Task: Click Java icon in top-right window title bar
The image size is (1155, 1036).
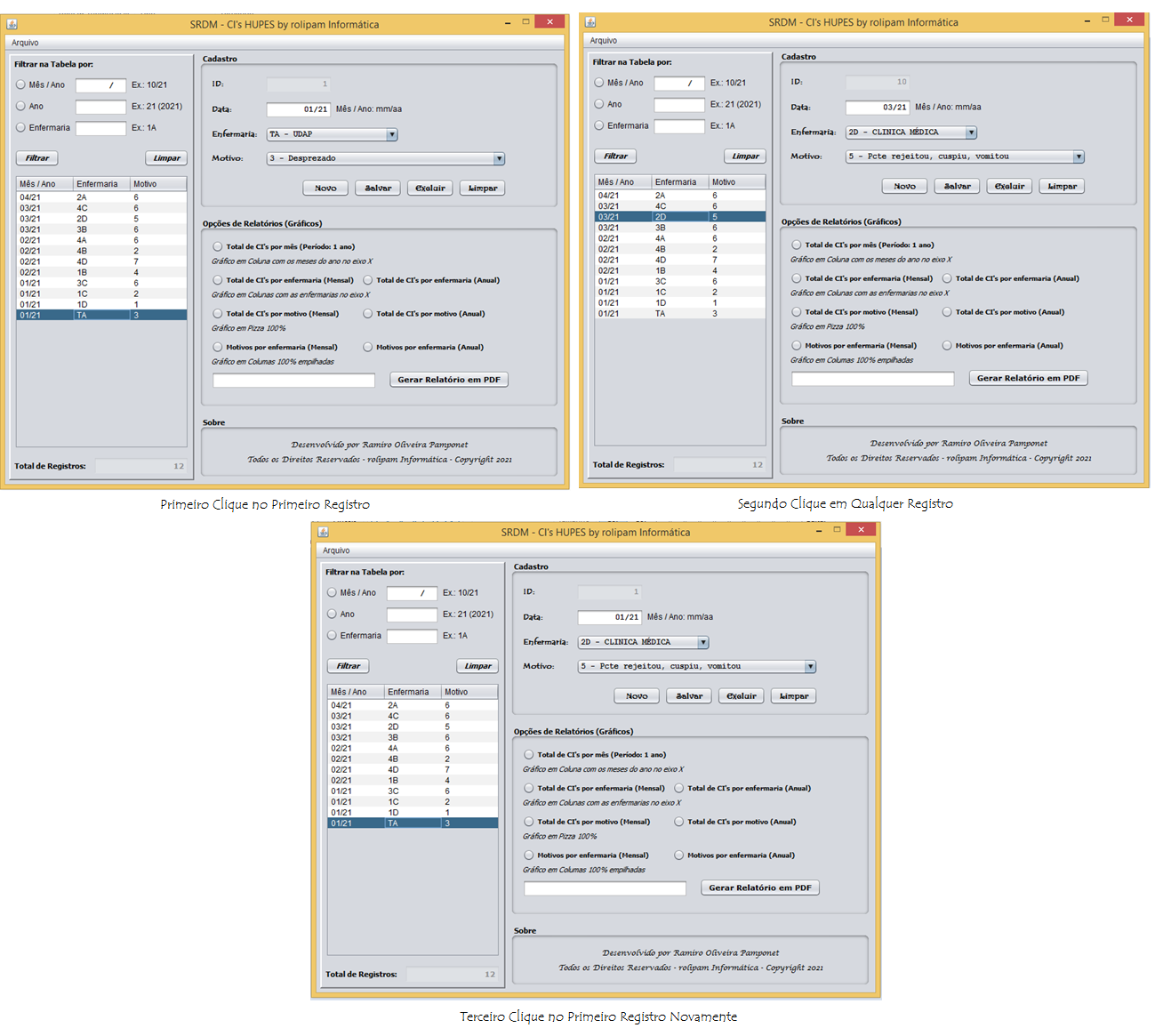Action: point(590,22)
